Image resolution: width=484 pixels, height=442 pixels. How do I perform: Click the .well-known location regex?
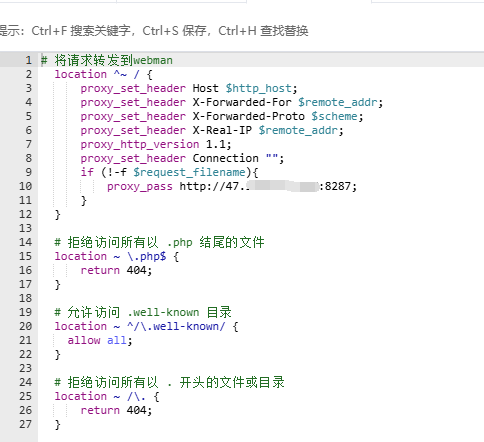[x=176, y=326]
